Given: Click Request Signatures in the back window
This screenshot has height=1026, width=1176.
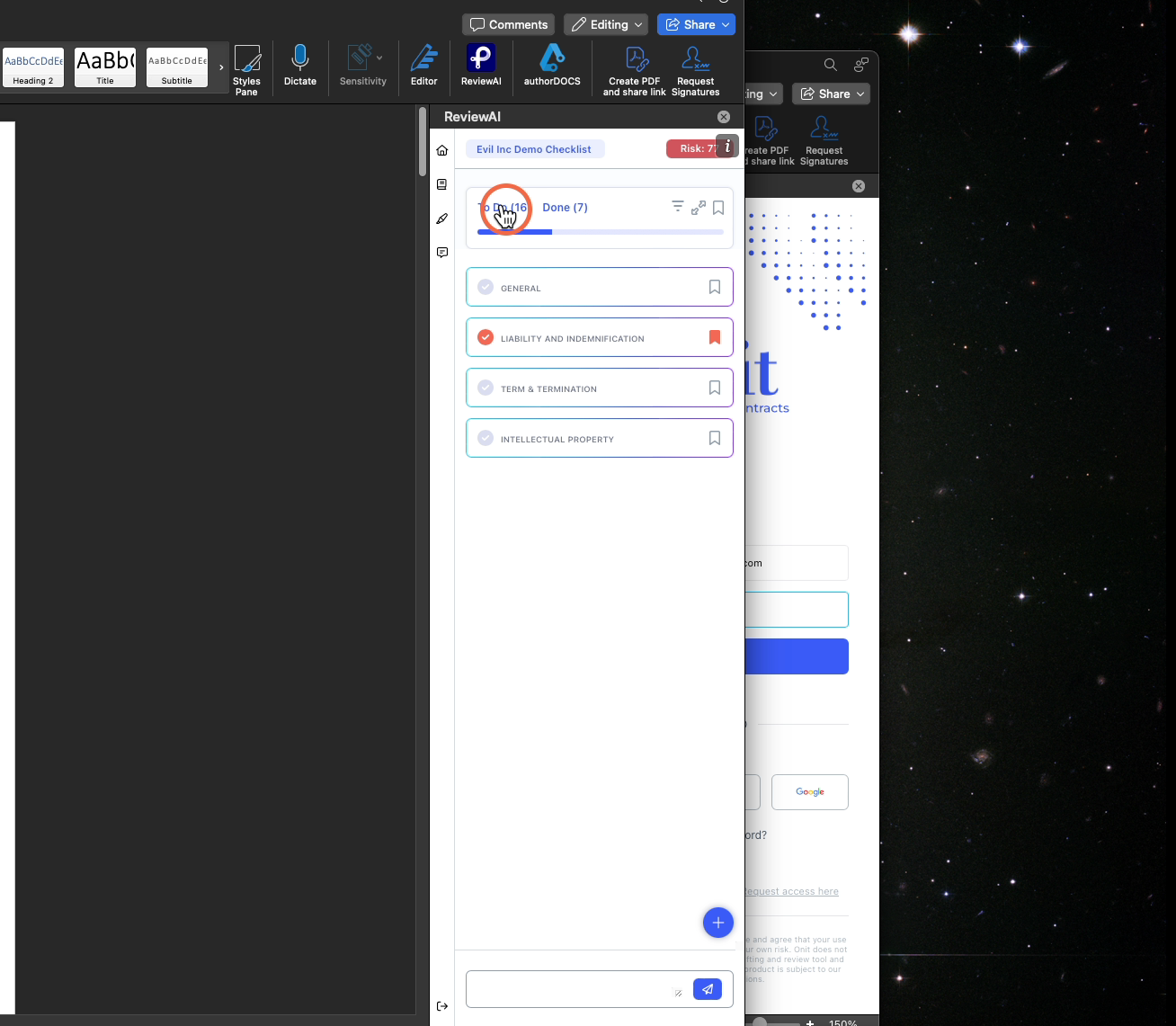Looking at the screenshot, I should pyautogui.click(x=824, y=141).
